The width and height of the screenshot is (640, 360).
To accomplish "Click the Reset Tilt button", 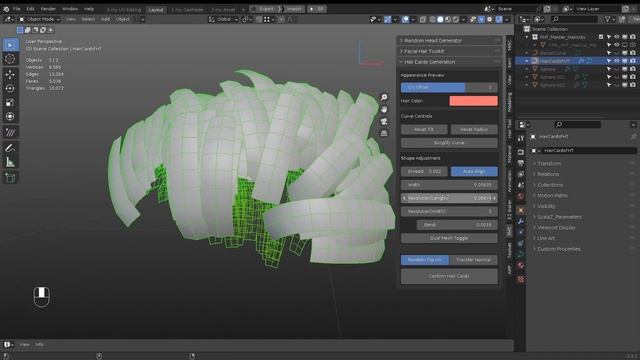I will point(424,129).
